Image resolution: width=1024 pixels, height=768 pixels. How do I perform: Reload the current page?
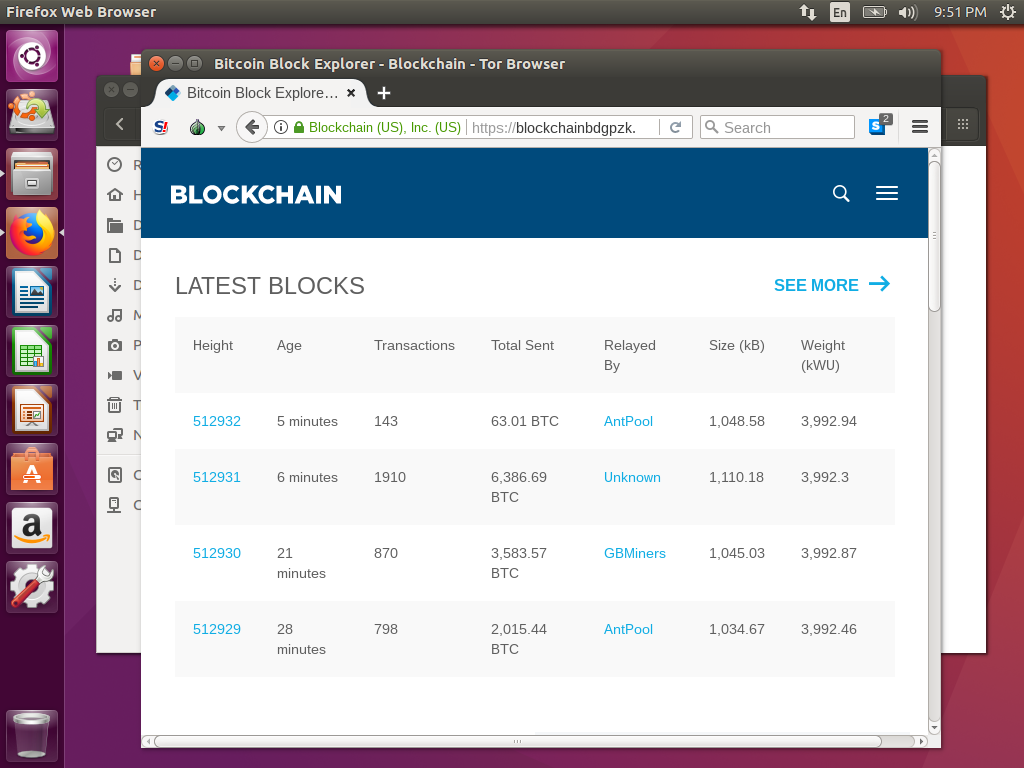coord(677,127)
